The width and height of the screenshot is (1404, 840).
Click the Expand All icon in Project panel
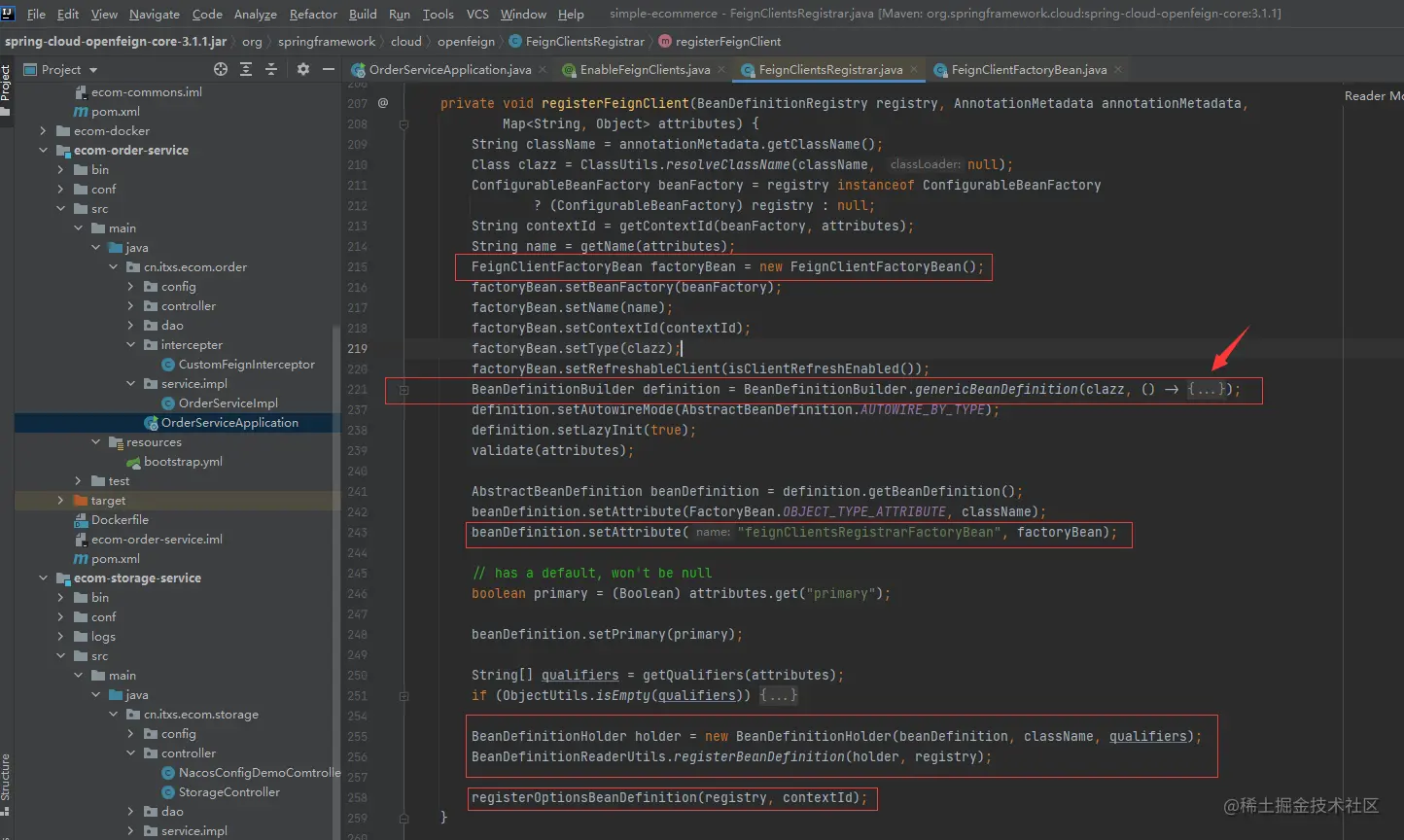tap(246, 69)
